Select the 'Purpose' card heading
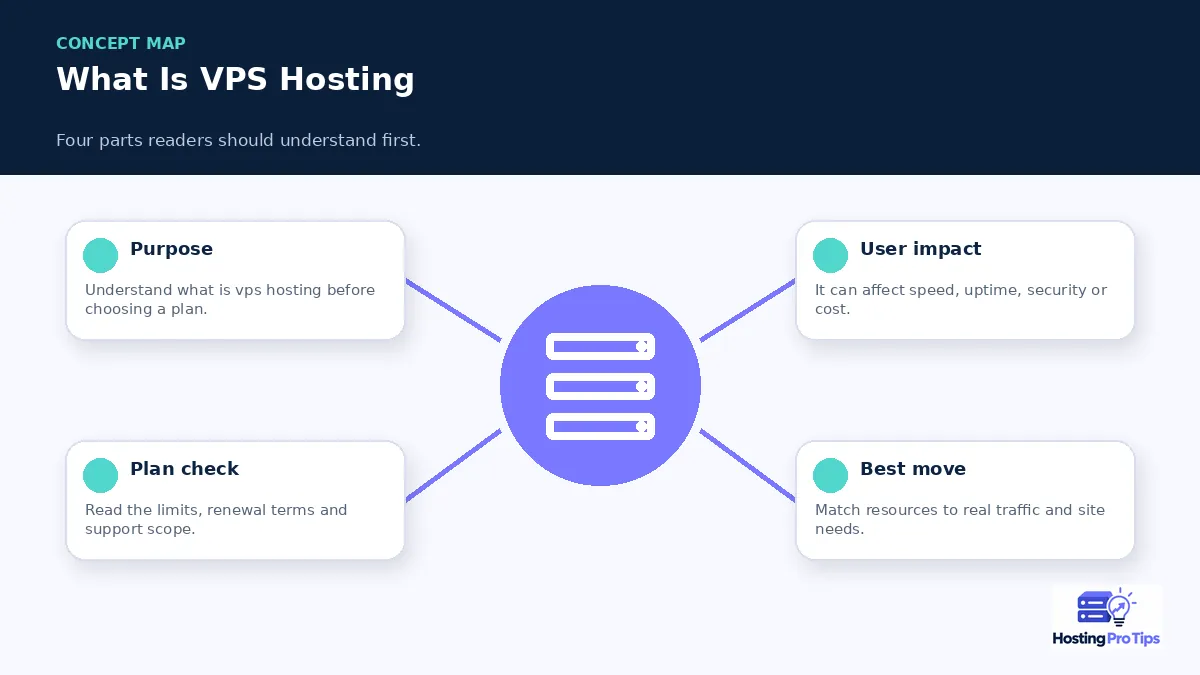 tap(171, 249)
